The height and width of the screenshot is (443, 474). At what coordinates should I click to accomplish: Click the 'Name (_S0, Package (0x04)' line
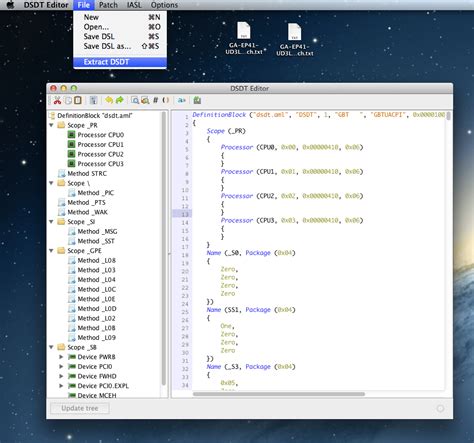click(x=251, y=253)
